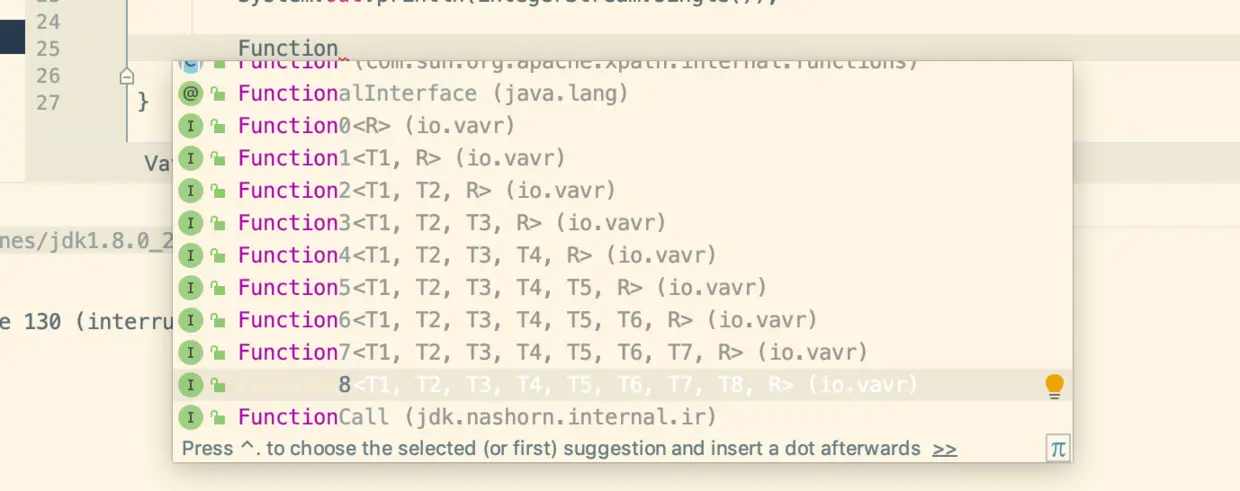Click the public lock icon beside Function7
Image resolution: width=1240 pixels, height=491 pixels.
coord(216,353)
